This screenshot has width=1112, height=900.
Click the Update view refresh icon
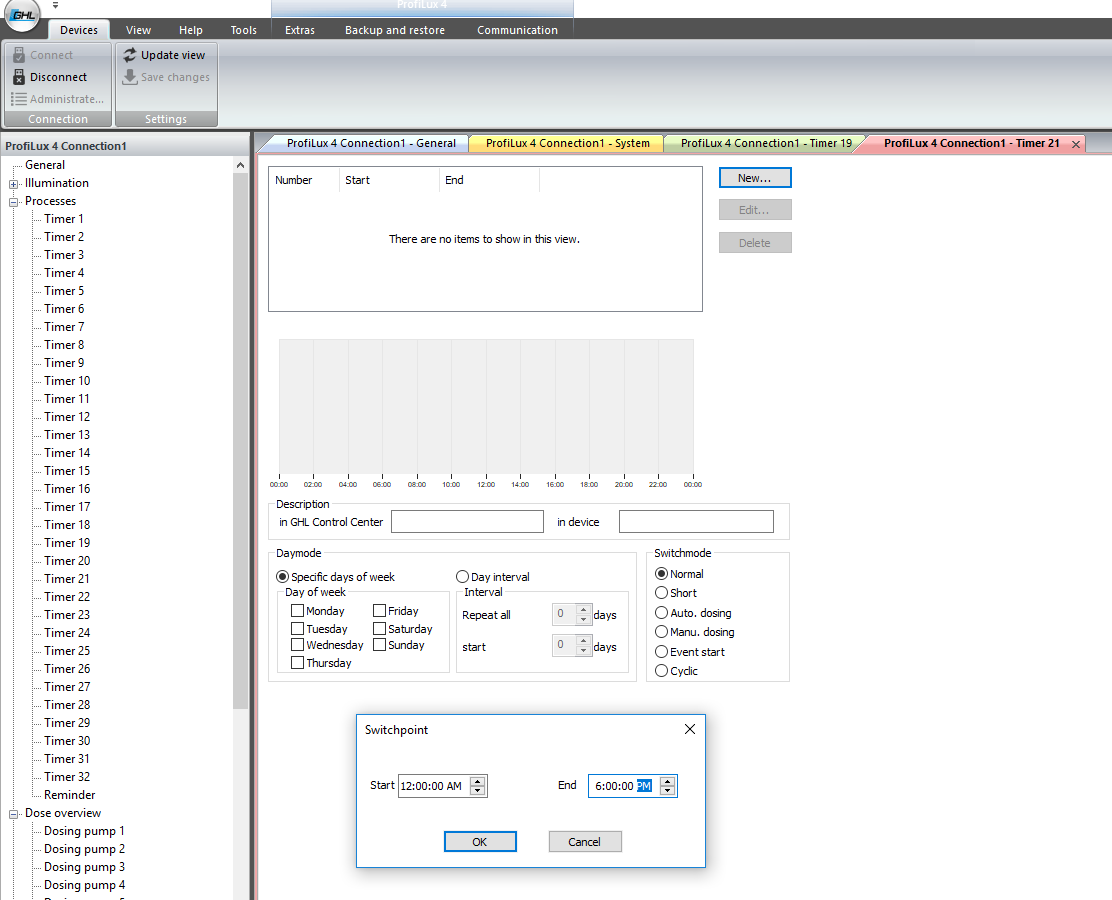click(130, 55)
